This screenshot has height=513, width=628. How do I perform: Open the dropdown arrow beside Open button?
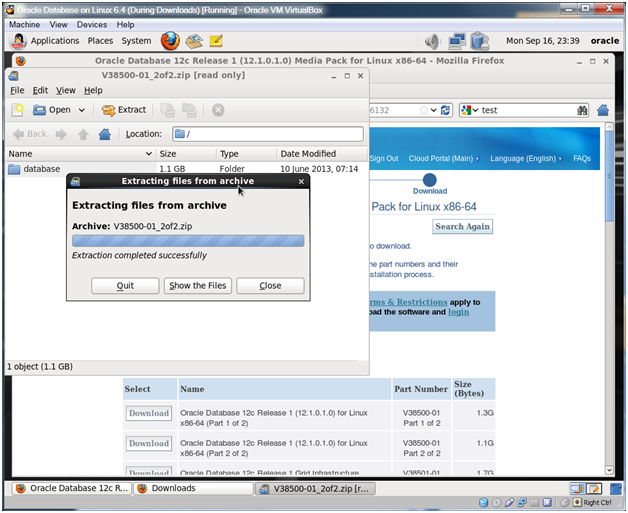[80, 110]
